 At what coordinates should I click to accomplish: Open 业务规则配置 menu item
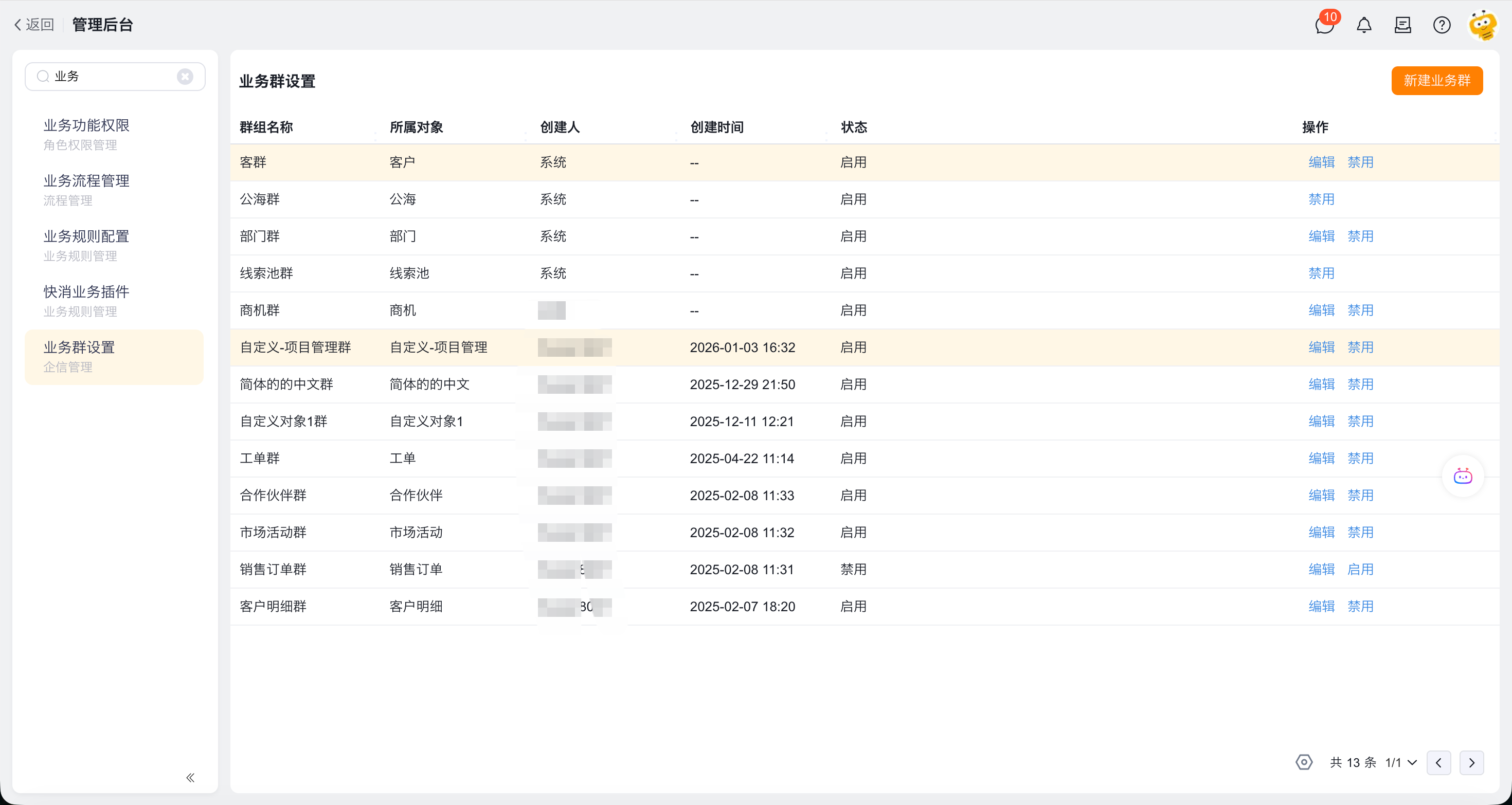[86, 236]
